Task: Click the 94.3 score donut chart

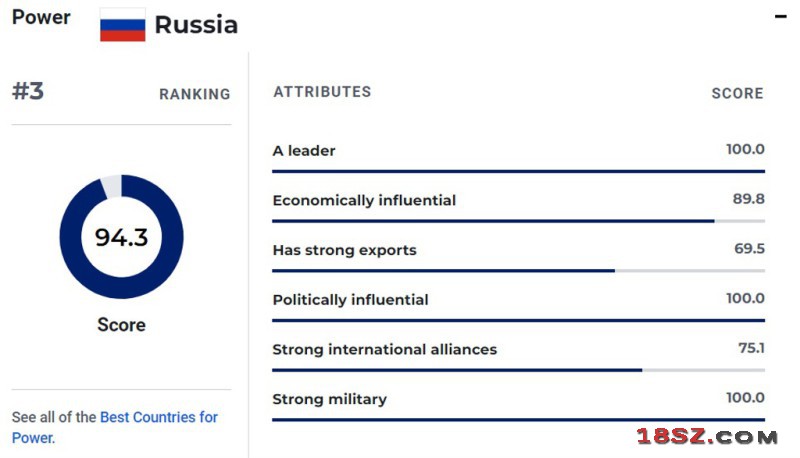Action: coord(121,237)
